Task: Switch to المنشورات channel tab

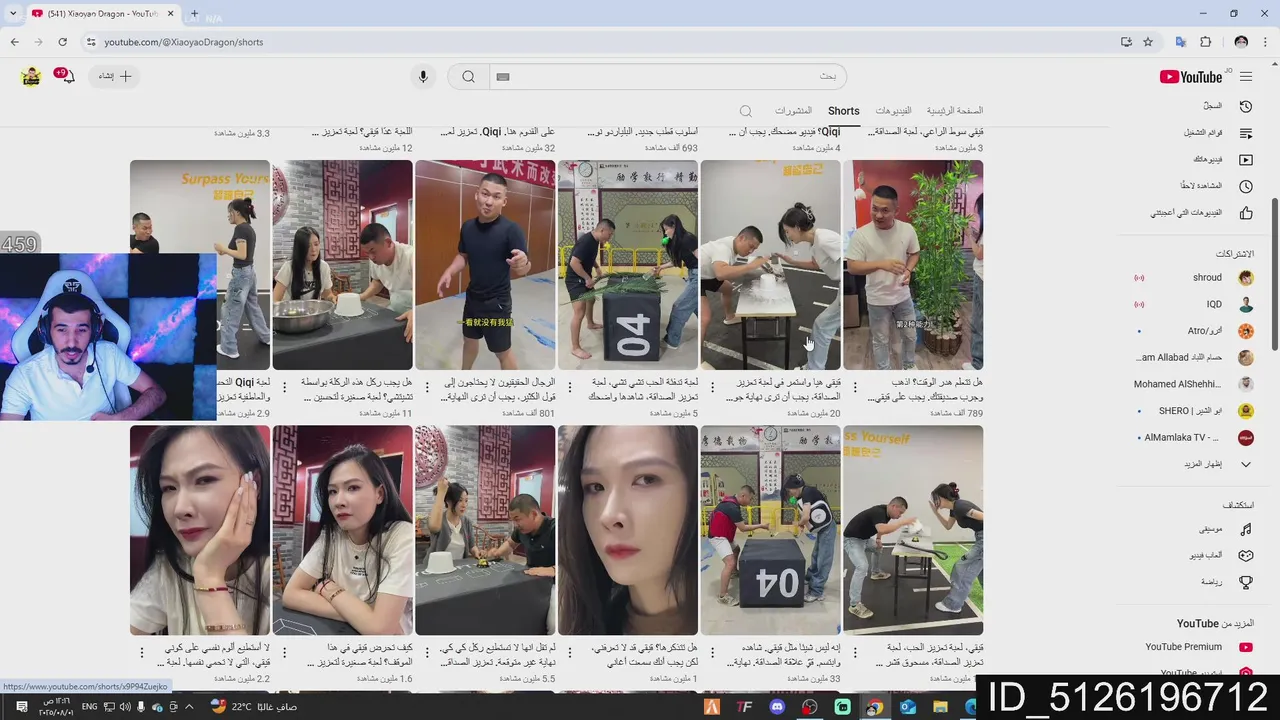Action: pyautogui.click(x=793, y=111)
